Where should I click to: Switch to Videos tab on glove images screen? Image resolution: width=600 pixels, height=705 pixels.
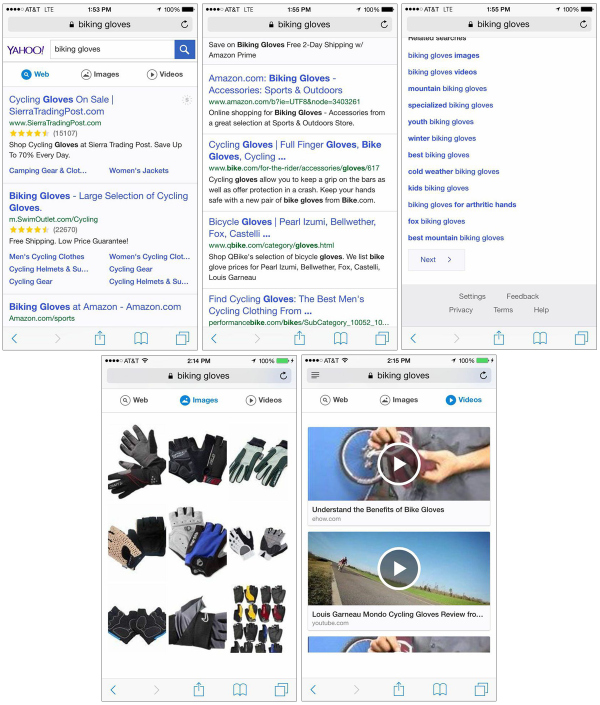point(264,400)
